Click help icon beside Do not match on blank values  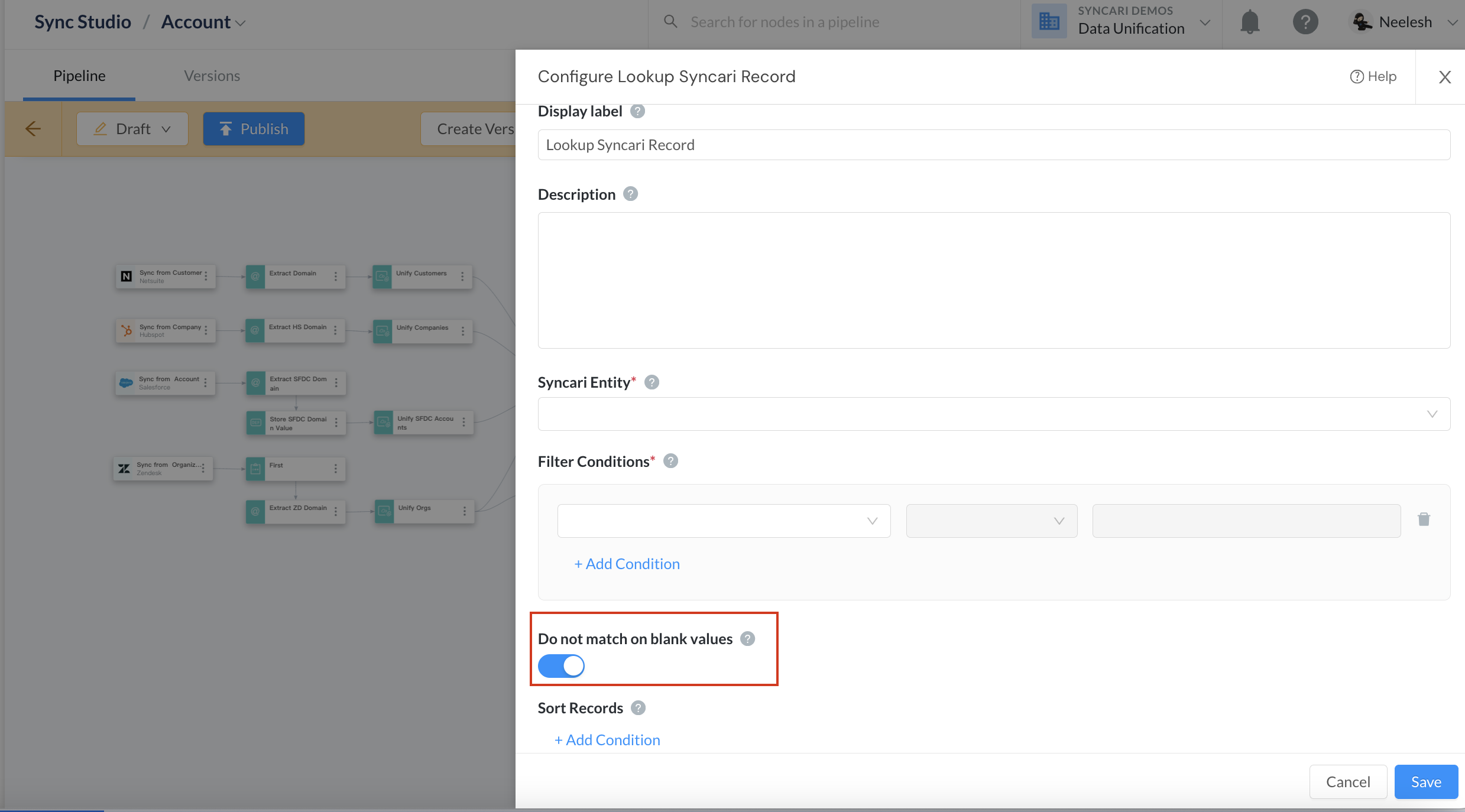[748, 639]
